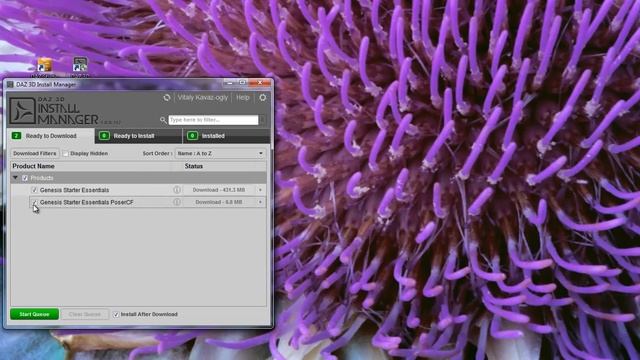Click the first orange desktop shortcut icon

(44, 65)
